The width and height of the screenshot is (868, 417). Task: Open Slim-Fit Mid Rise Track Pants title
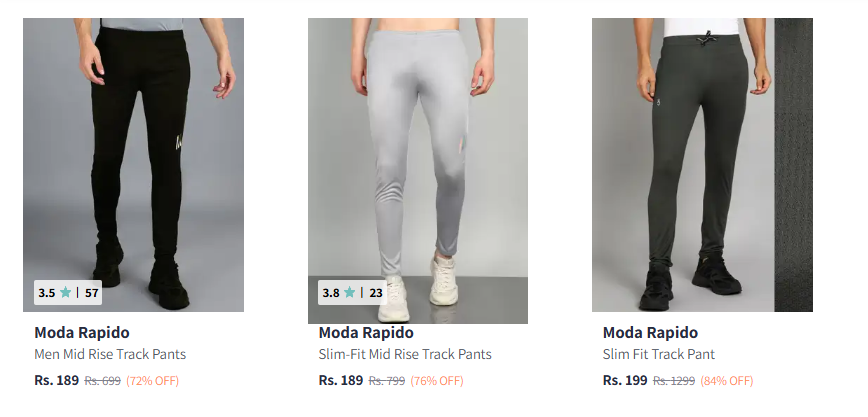(405, 354)
